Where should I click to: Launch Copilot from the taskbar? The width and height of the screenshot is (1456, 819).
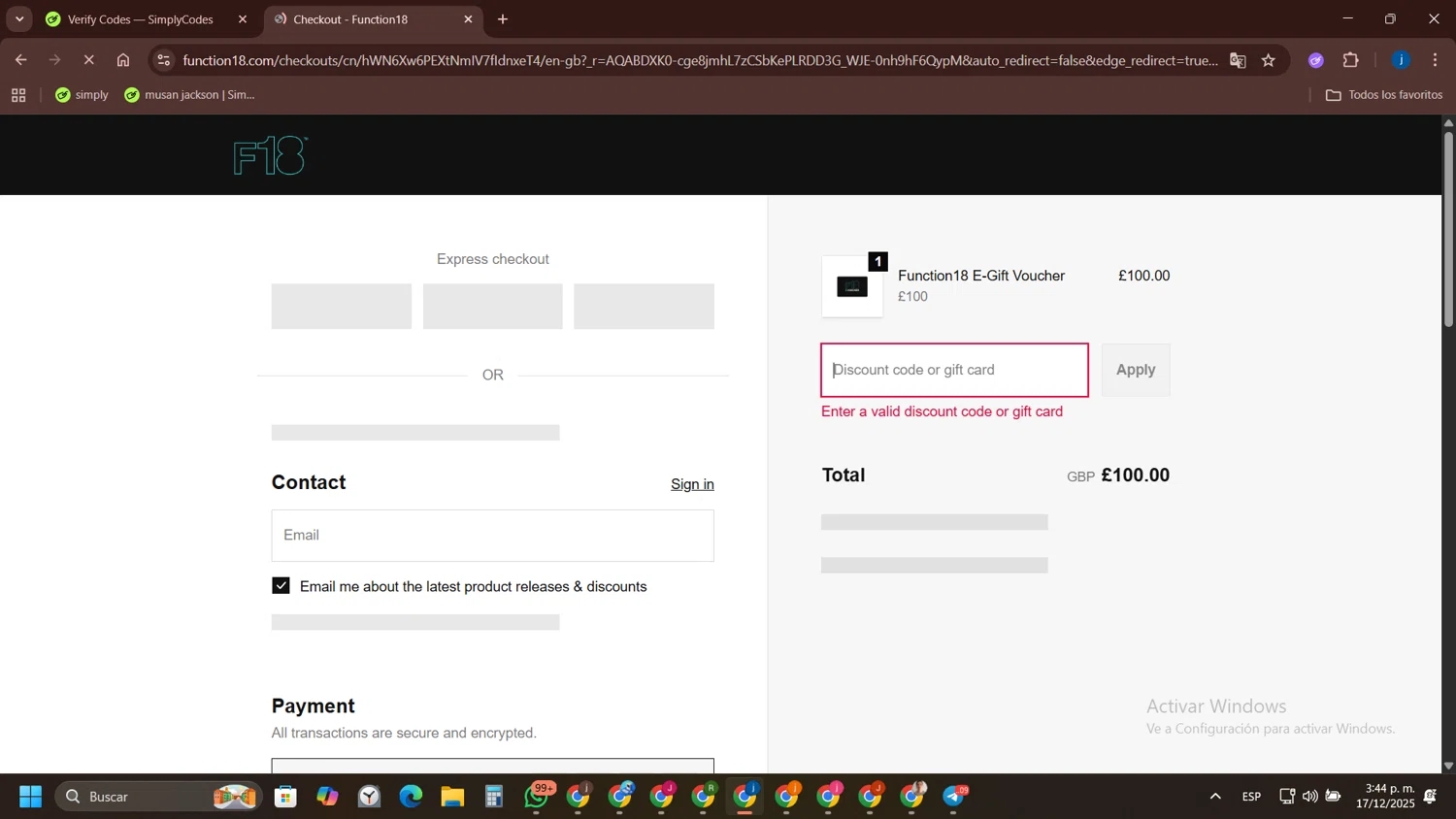click(327, 797)
